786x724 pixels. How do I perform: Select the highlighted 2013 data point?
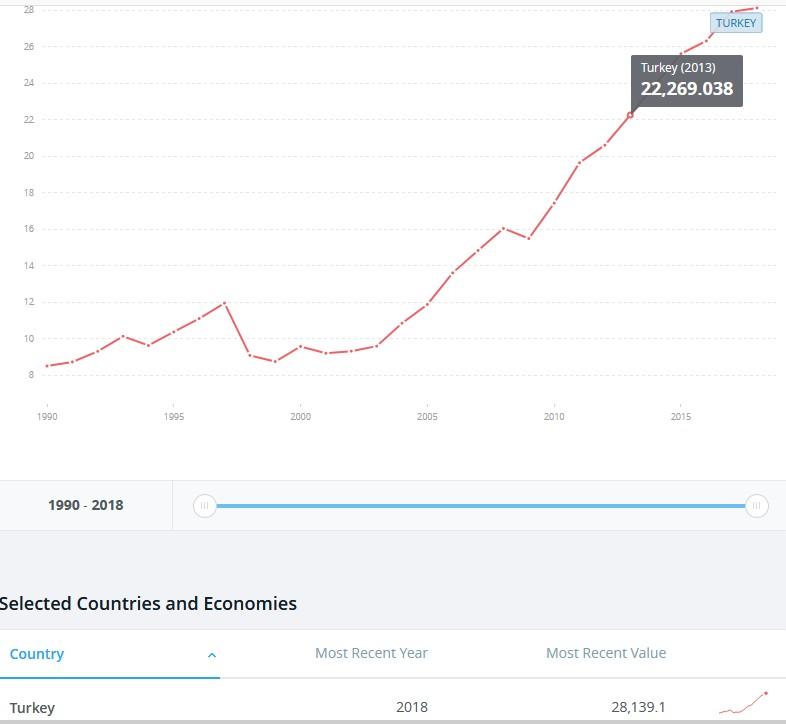pyautogui.click(x=630, y=115)
